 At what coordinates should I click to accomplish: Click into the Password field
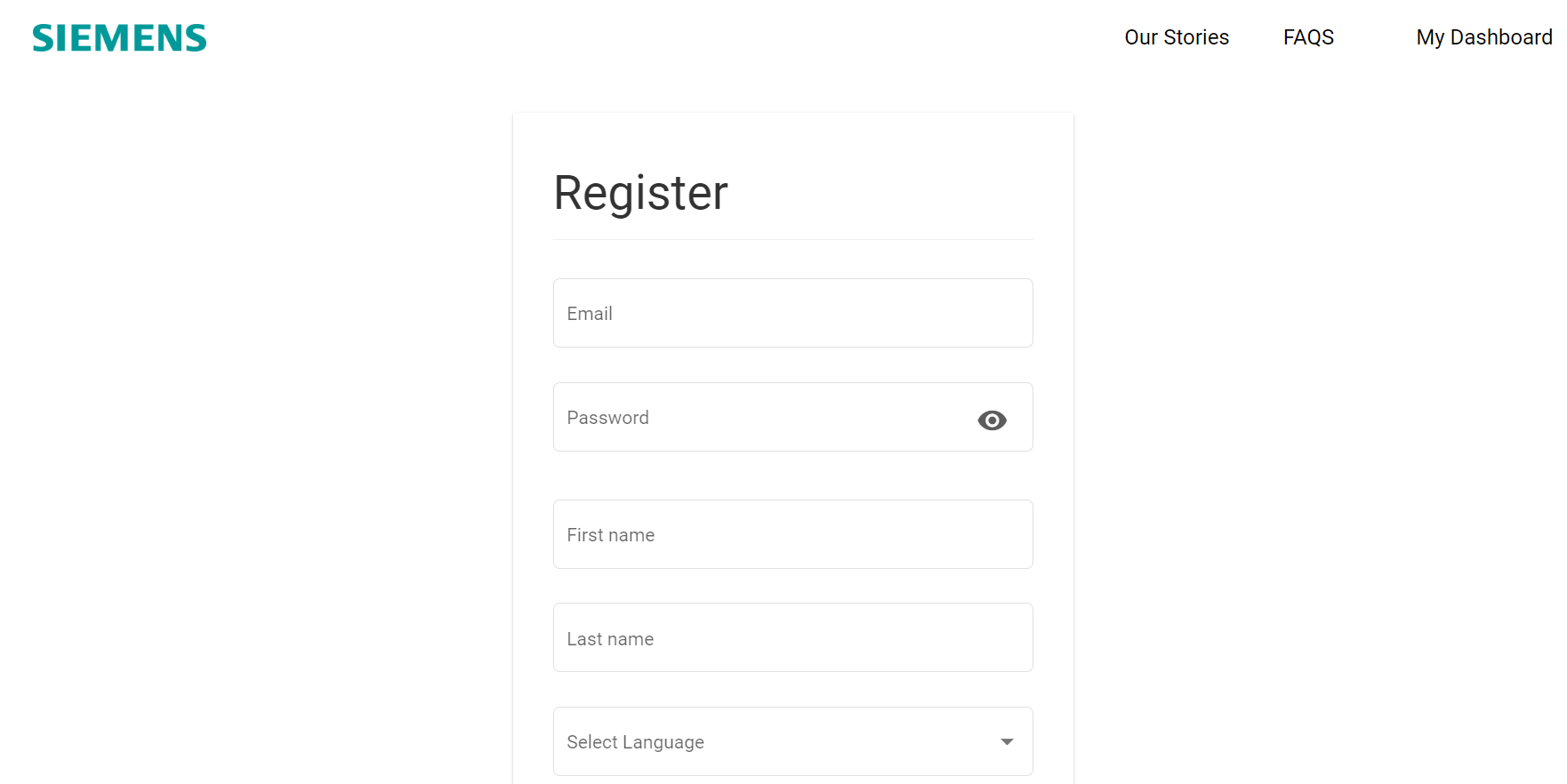(765, 418)
